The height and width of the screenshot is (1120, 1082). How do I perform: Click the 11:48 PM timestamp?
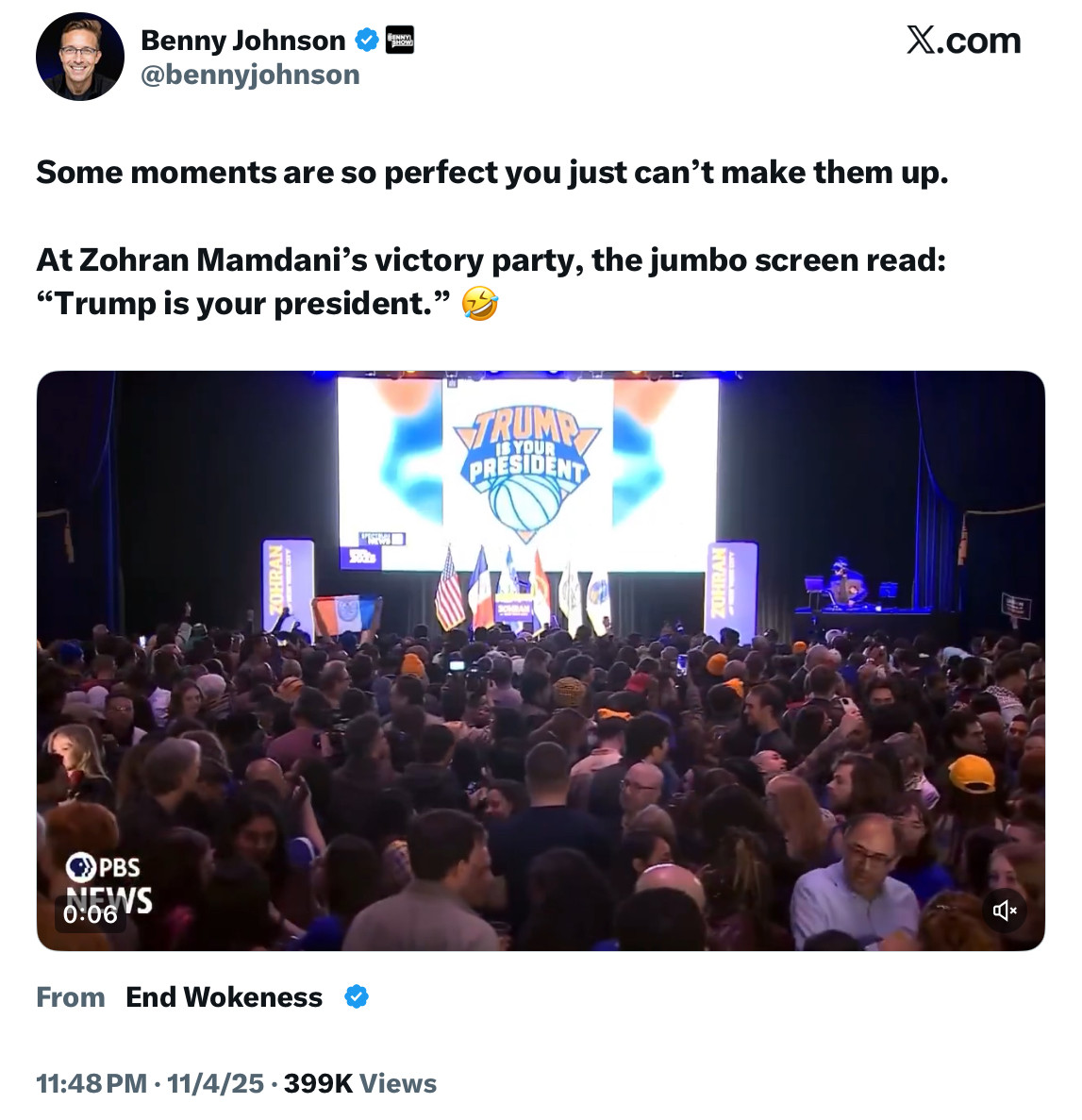[x=92, y=1083]
